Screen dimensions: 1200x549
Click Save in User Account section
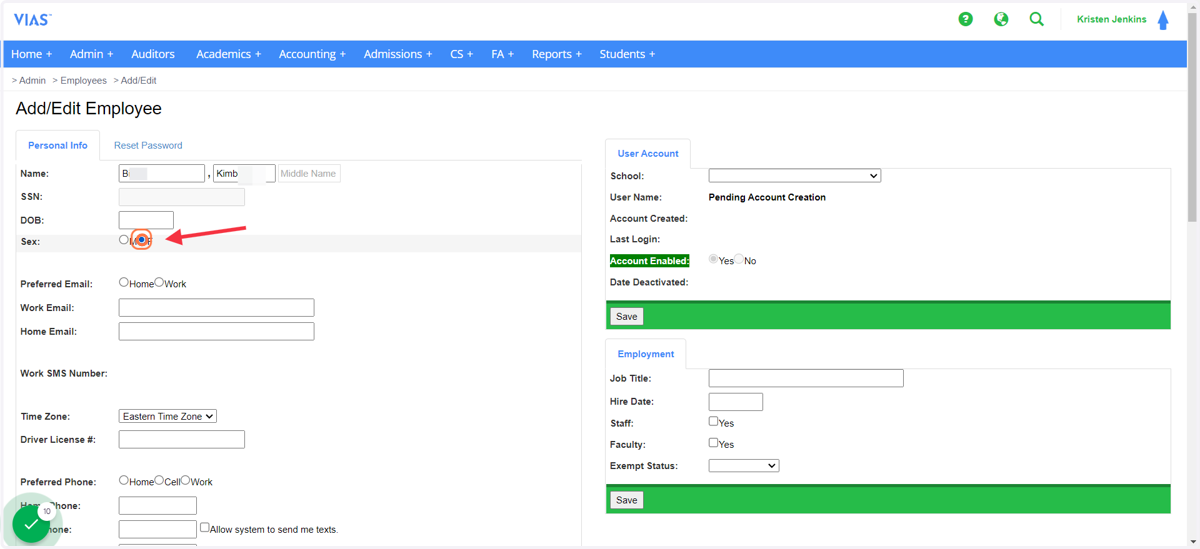627,316
